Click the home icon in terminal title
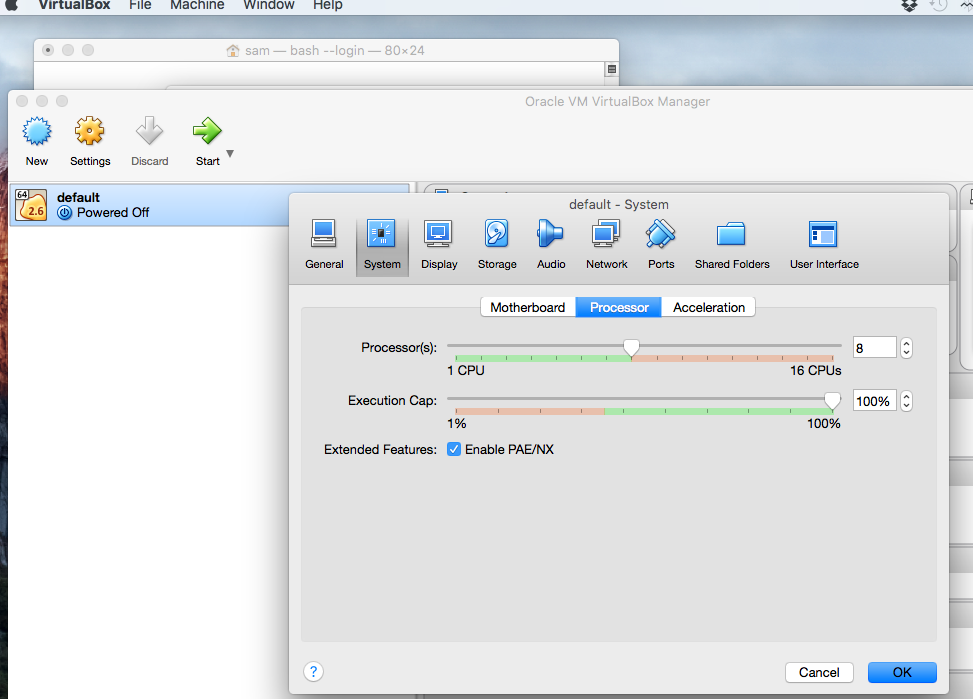973x699 pixels. pos(233,50)
